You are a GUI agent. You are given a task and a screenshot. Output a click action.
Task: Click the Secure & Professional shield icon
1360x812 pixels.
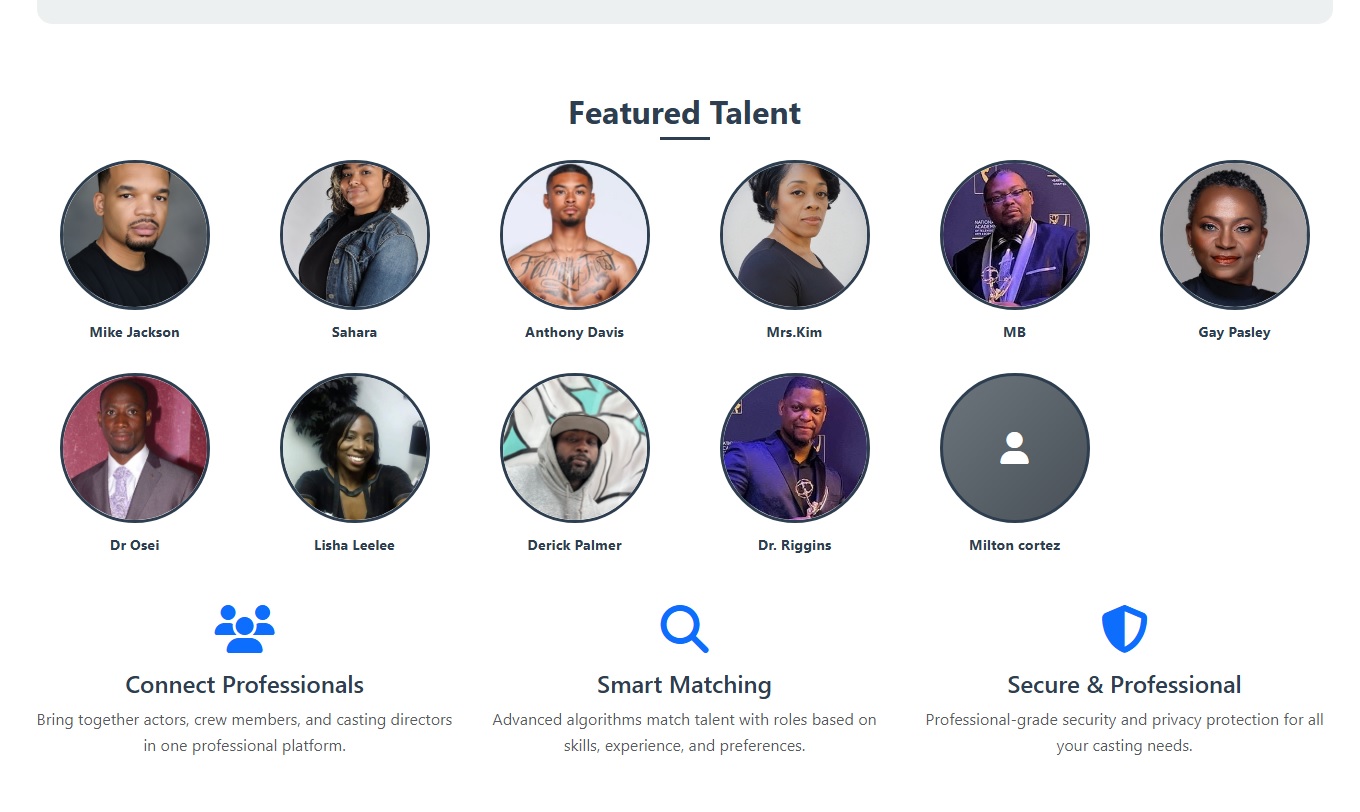coord(1124,629)
